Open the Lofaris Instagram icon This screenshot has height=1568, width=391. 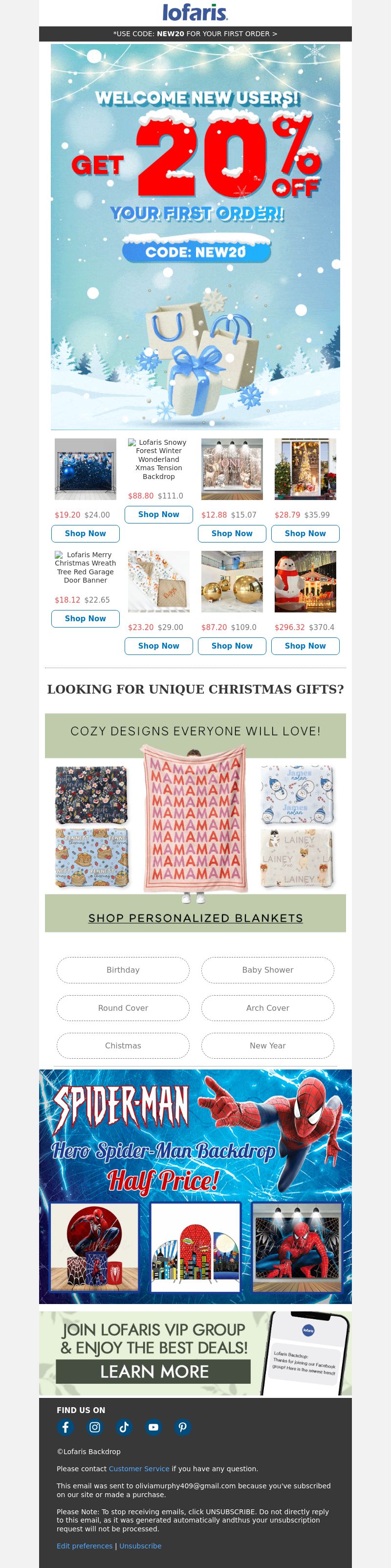[94, 1427]
